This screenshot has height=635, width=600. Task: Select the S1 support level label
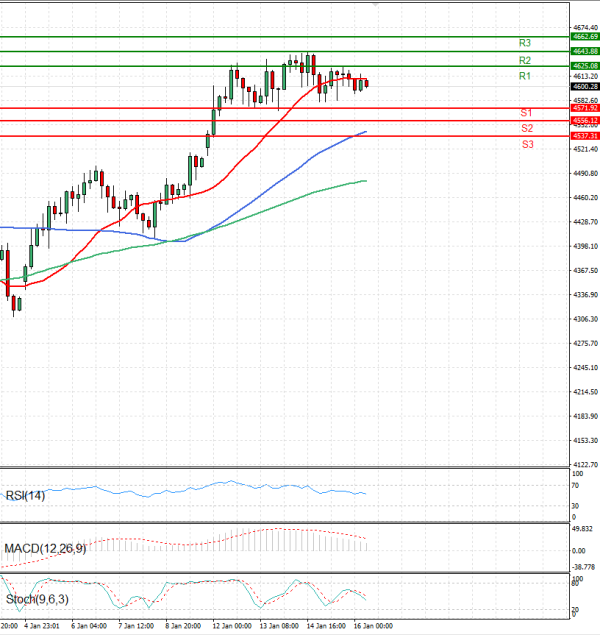[525, 113]
